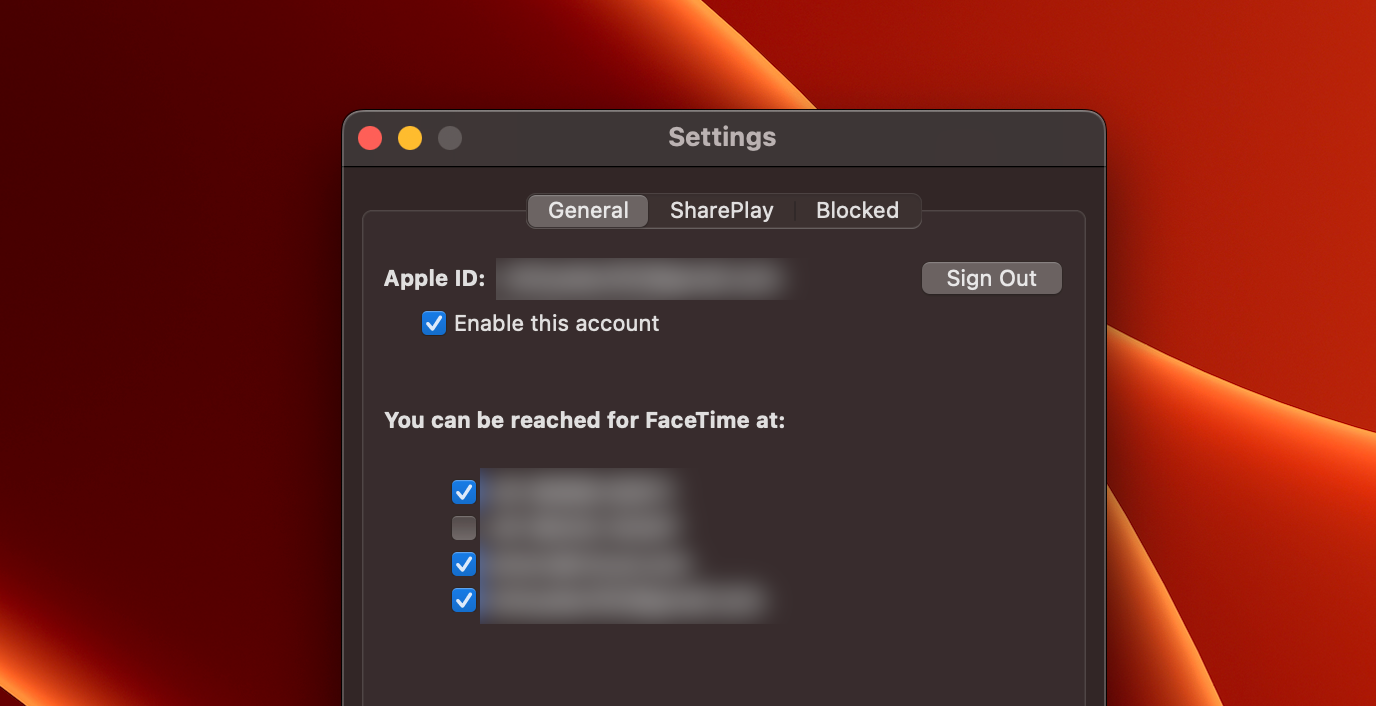The image size is (1376, 706).
Task: Select the General tab
Action: click(587, 210)
